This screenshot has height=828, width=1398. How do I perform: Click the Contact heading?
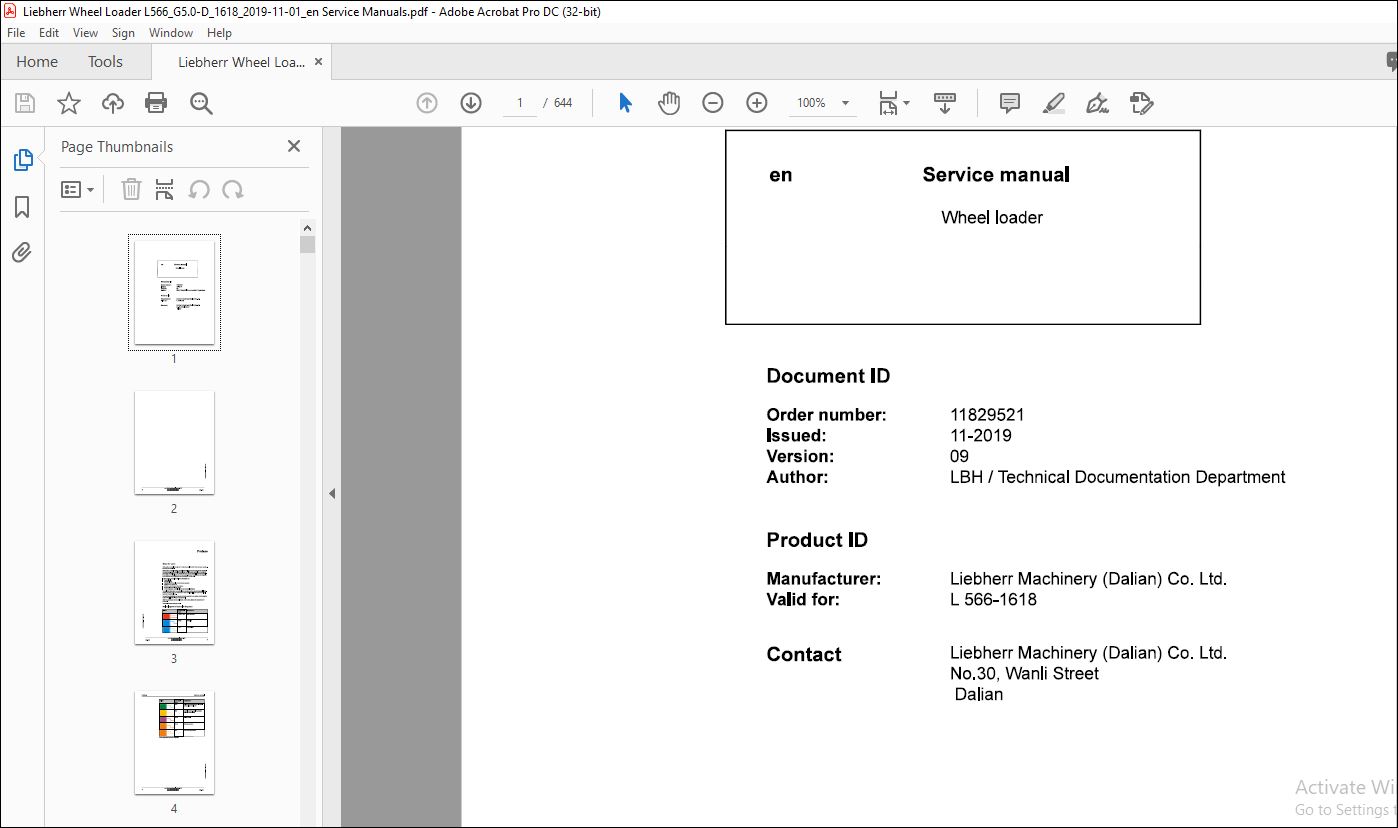pyautogui.click(x=804, y=655)
